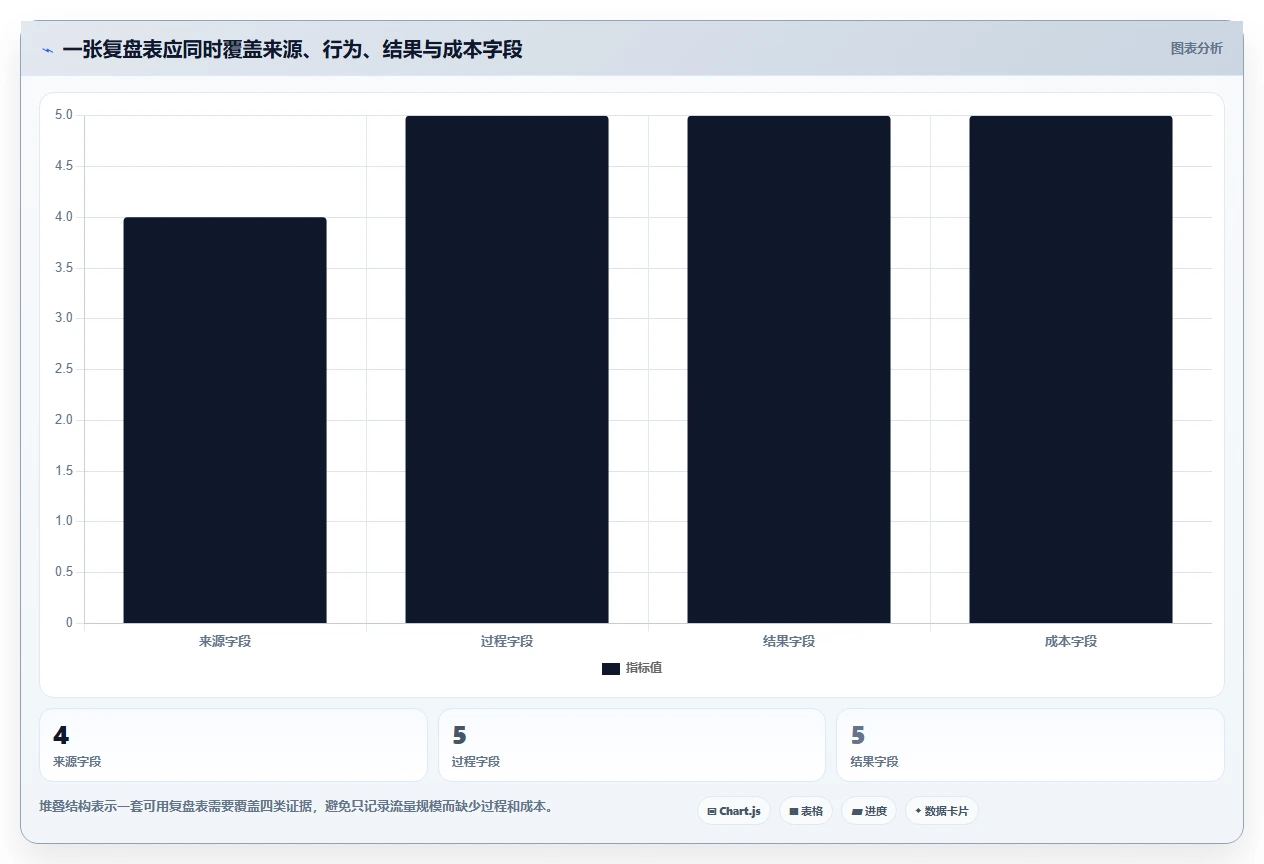Click the icon inside 表格 chip
The width and height of the screenshot is (1264, 864).
point(794,811)
